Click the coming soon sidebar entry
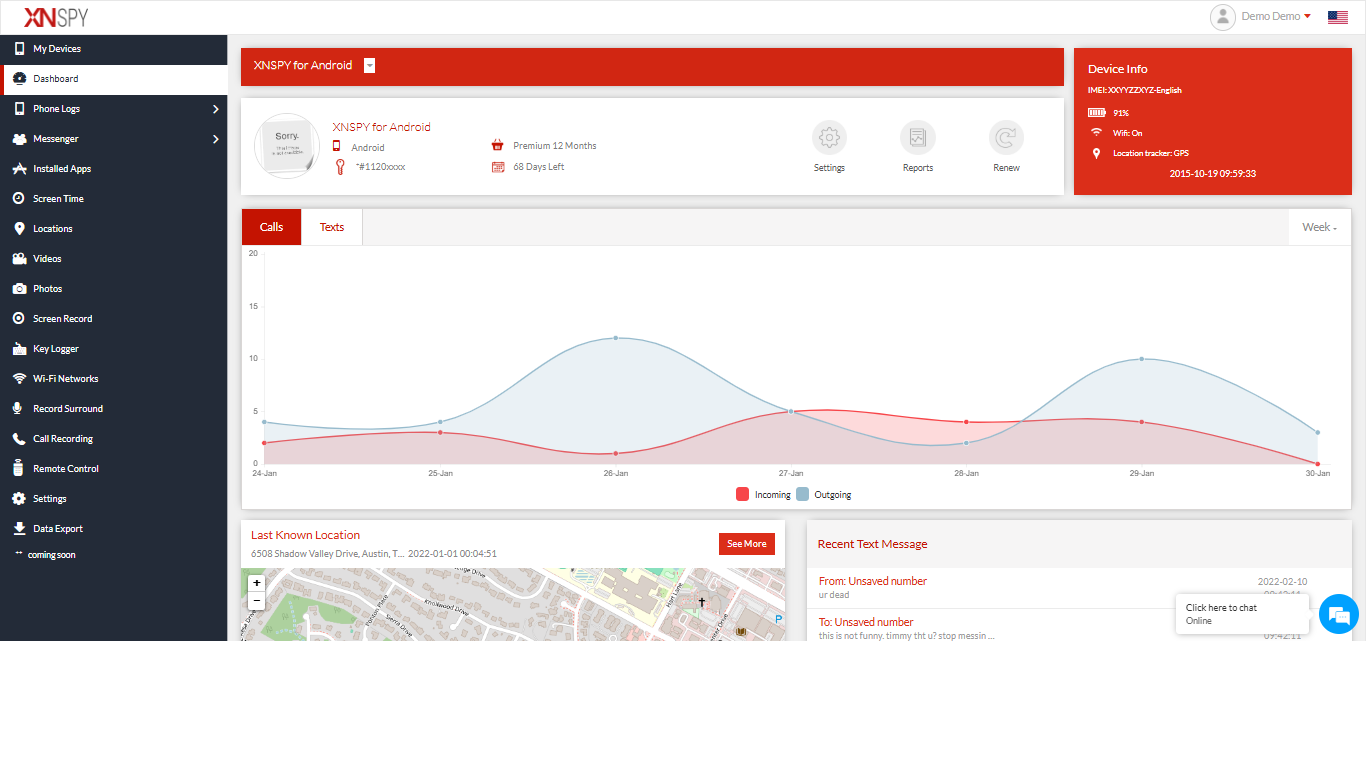This screenshot has width=1366, height=784. click(x=51, y=555)
